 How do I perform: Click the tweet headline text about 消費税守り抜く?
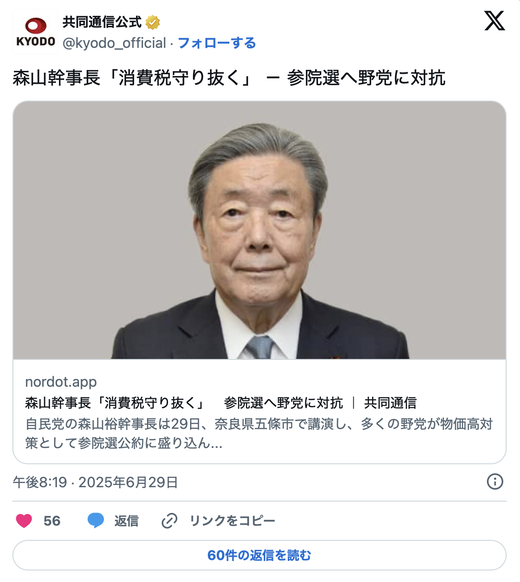coord(229,78)
